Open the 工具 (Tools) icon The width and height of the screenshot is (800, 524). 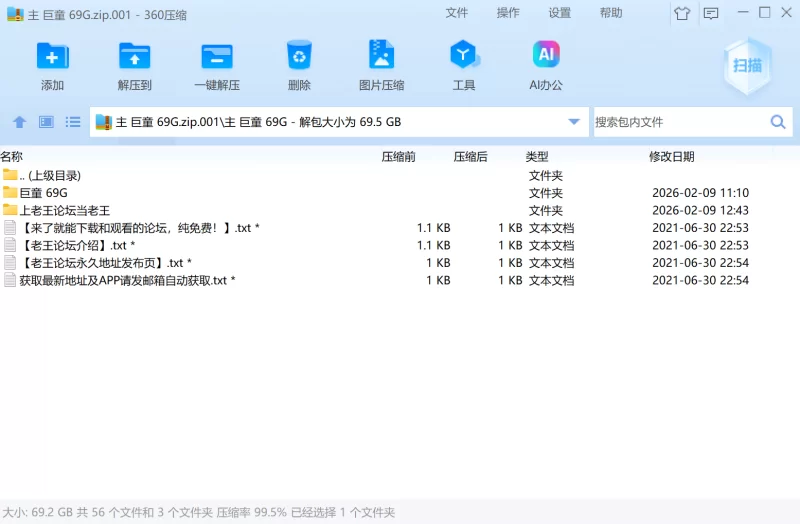(464, 56)
